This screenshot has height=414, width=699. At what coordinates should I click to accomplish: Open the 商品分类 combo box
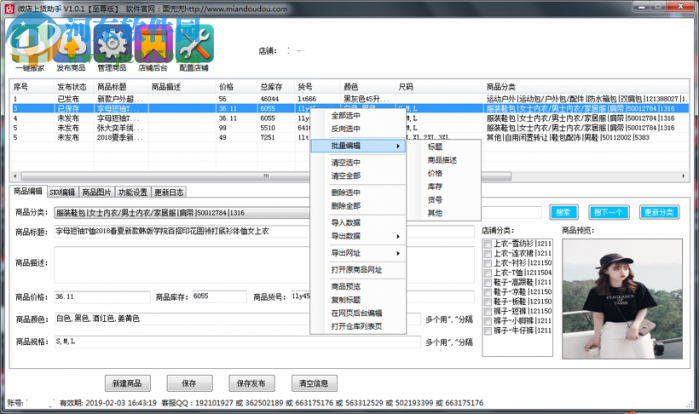click(x=298, y=212)
